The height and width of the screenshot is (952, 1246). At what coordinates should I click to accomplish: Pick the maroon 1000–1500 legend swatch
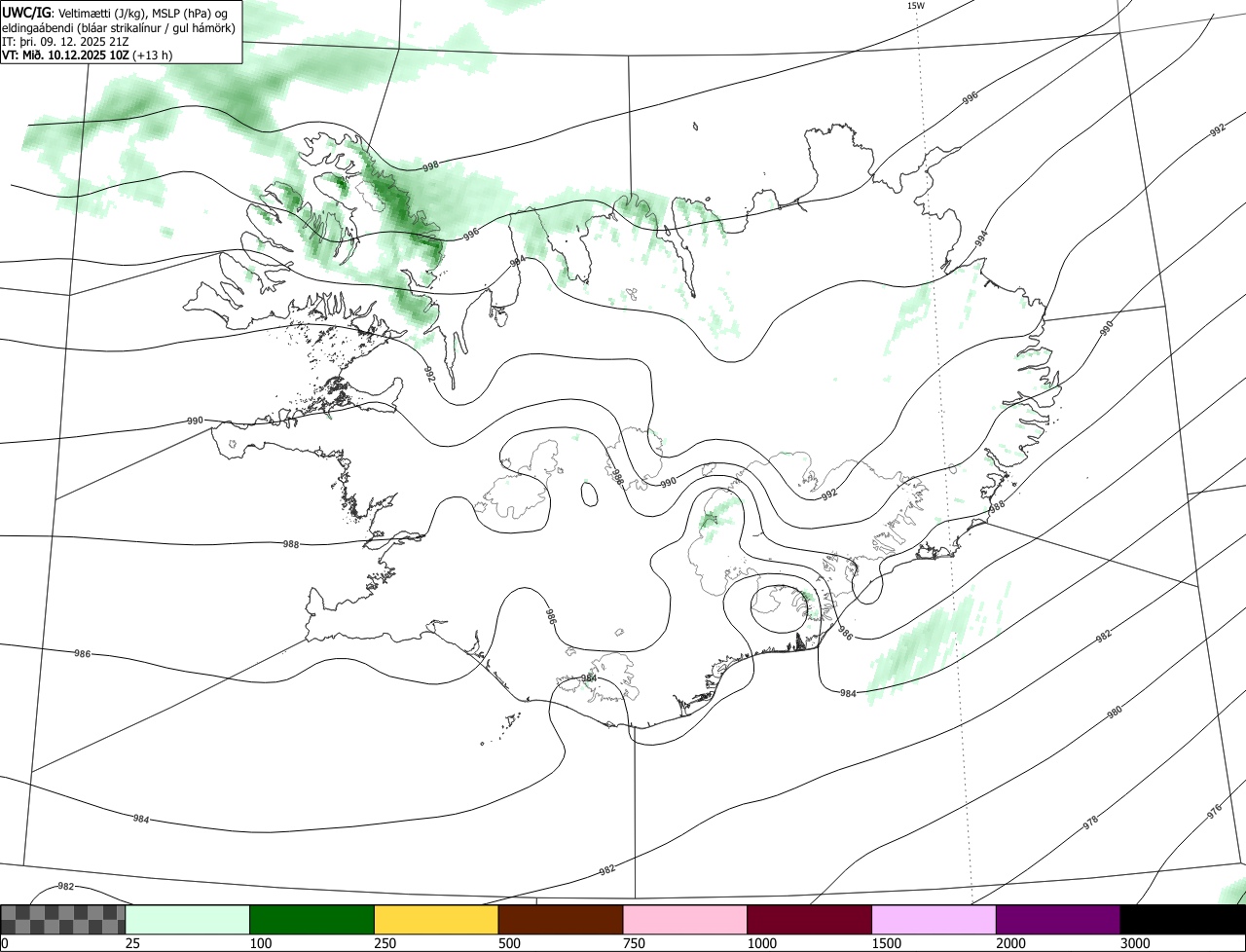[x=809, y=920]
